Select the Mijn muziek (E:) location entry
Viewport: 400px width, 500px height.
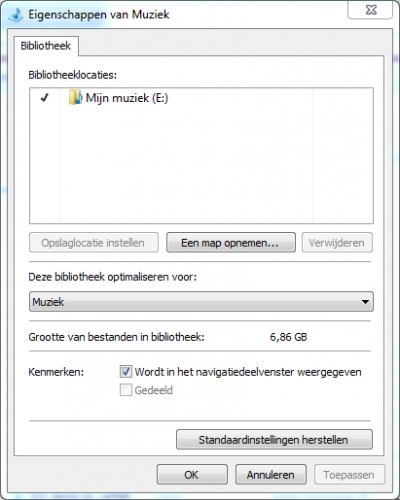tap(118, 98)
